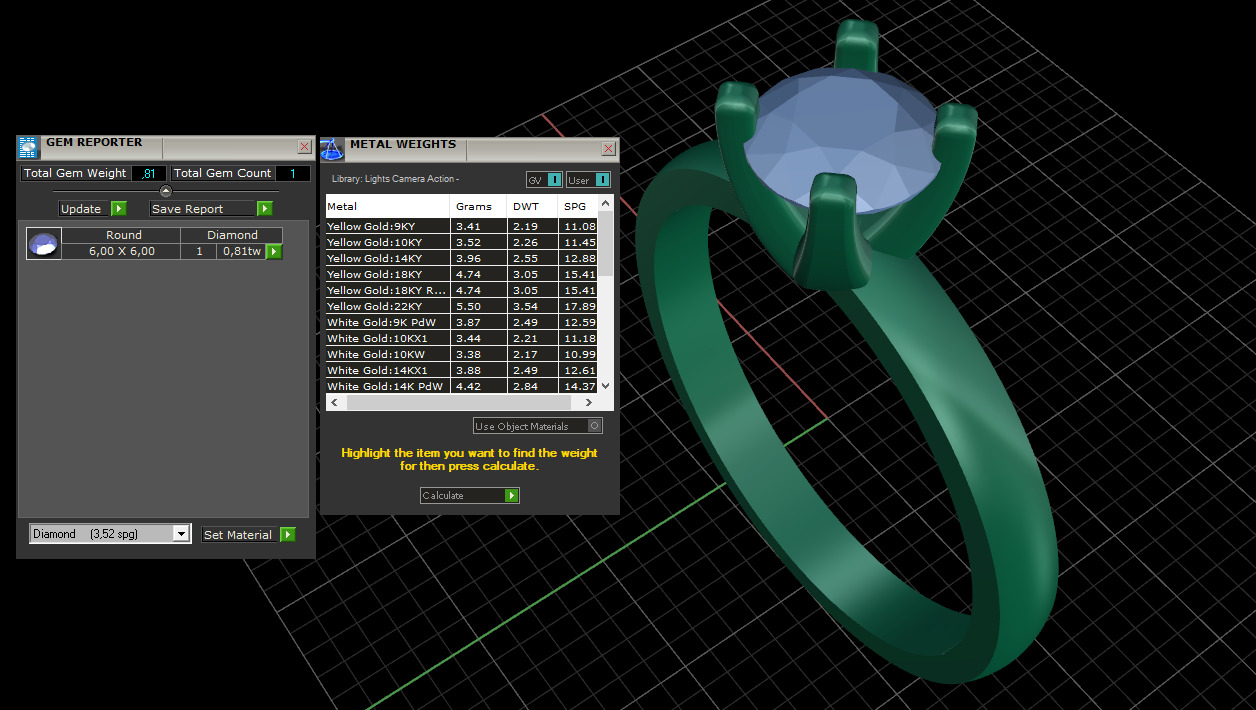
Task: Click the 6,00 X 6,00 gem size cell
Action: click(122, 251)
